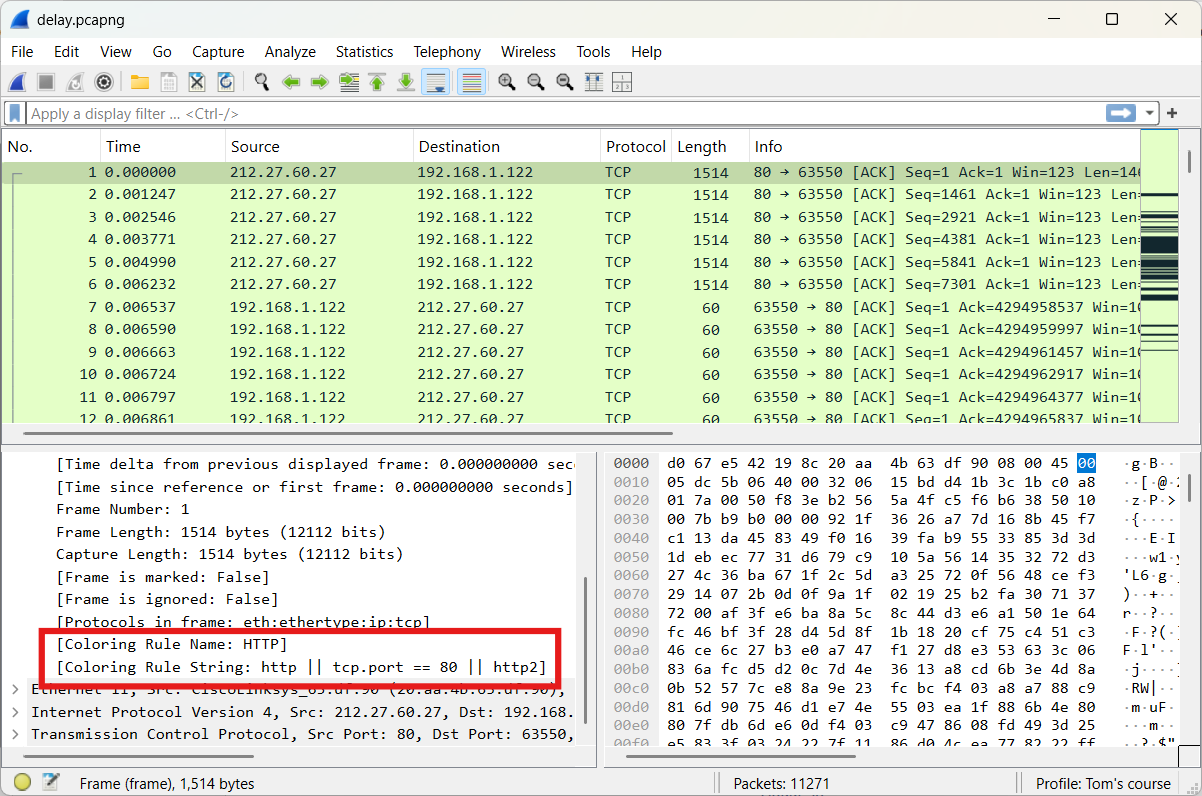Focus the display filter input field
The image size is (1202, 796).
[565, 113]
